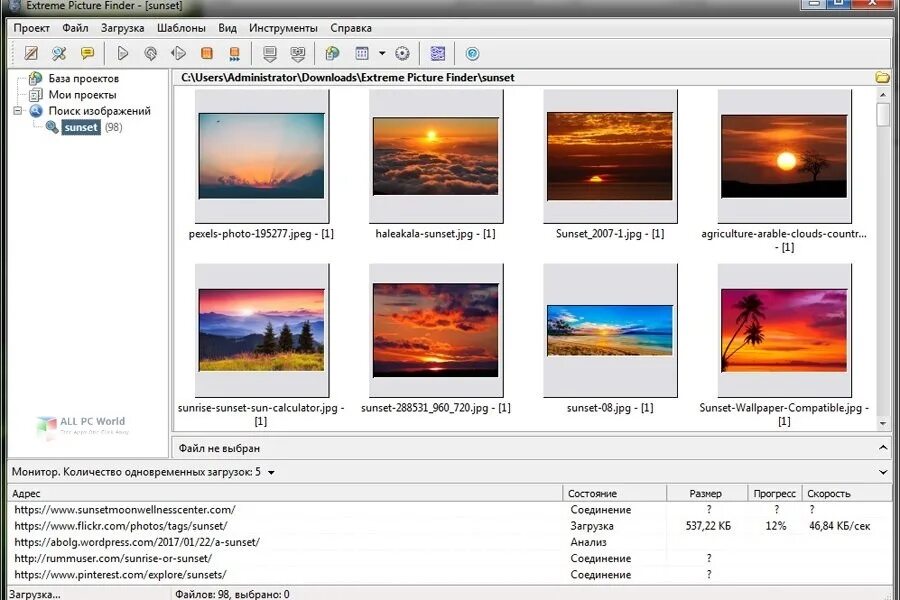Stop download with orange square icon
Image resolution: width=900 pixels, height=600 pixels.
click(207, 53)
